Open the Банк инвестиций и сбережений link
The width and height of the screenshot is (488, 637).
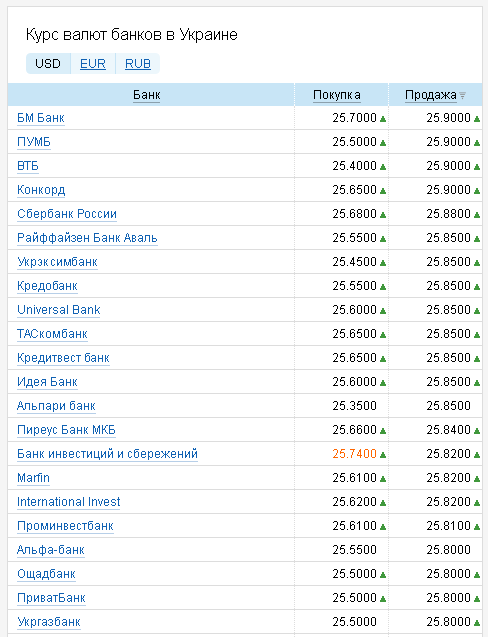(107, 454)
